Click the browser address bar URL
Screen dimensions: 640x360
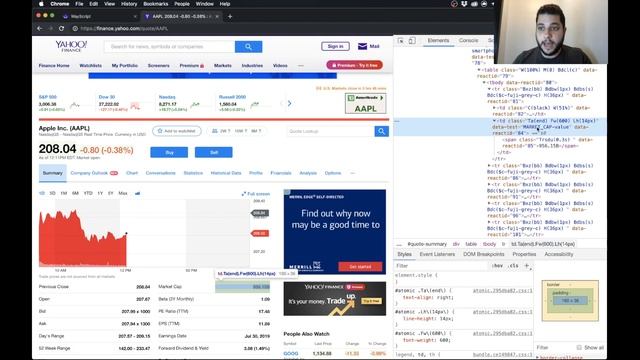(124, 29)
